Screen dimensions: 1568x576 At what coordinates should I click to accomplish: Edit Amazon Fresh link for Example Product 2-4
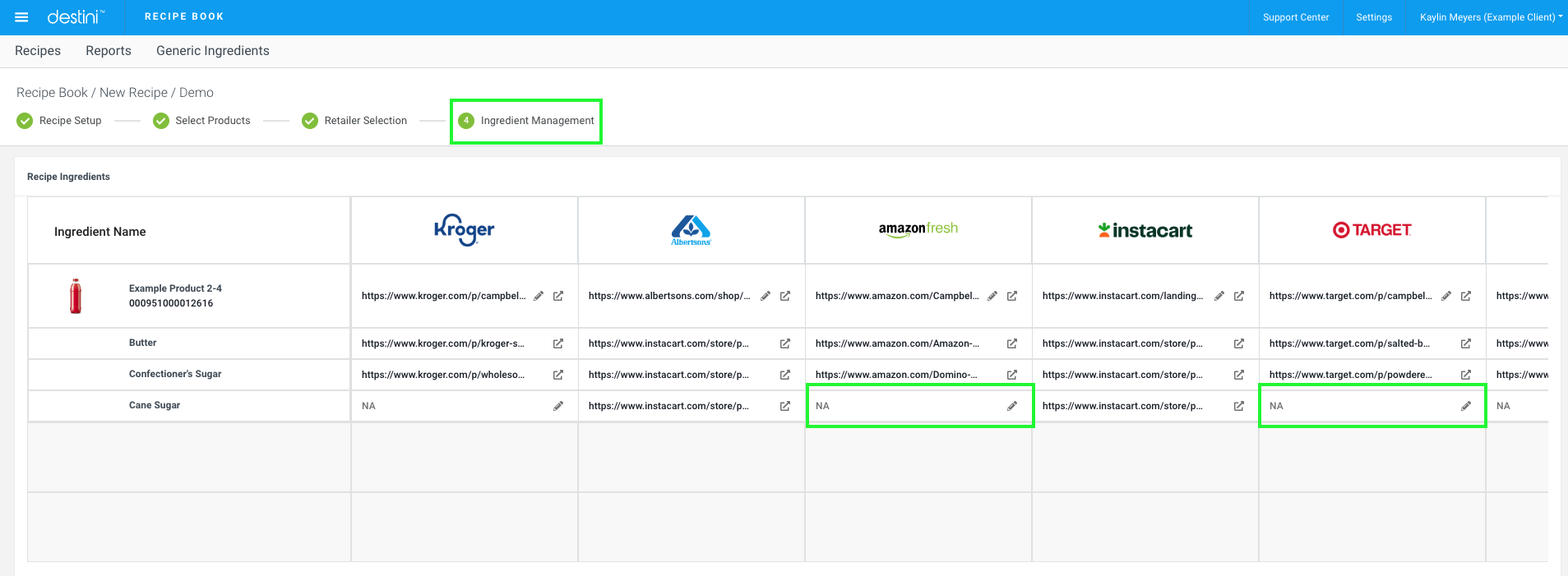pyautogui.click(x=992, y=296)
